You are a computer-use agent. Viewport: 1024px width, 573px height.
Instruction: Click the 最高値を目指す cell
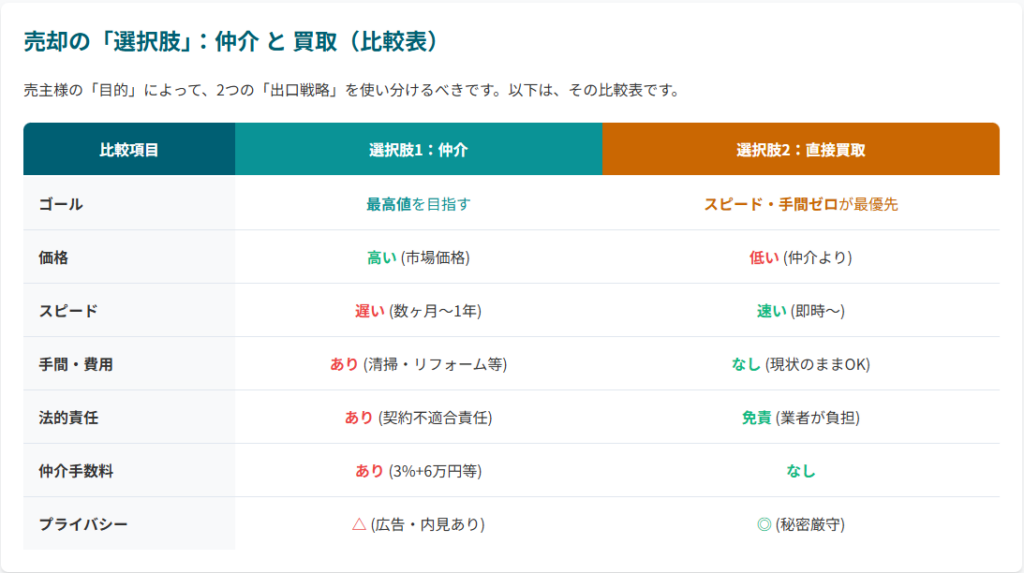pyautogui.click(x=418, y=204)
